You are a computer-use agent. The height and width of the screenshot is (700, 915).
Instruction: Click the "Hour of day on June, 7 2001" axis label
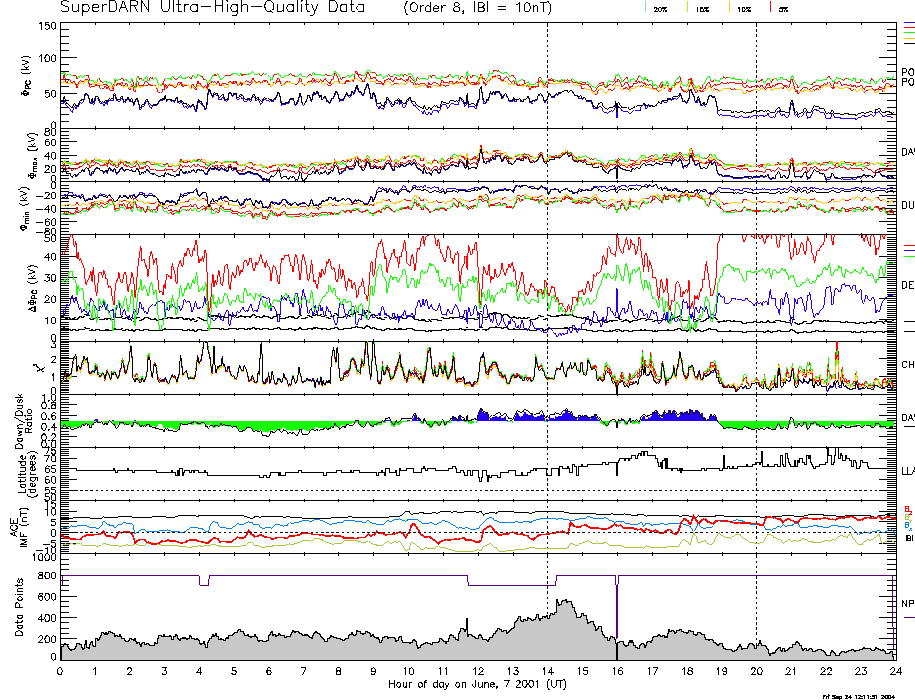pos(477,685)
